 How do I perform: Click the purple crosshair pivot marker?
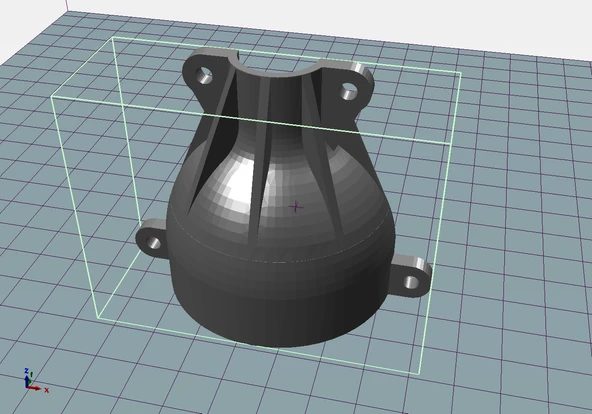[296, 206]
